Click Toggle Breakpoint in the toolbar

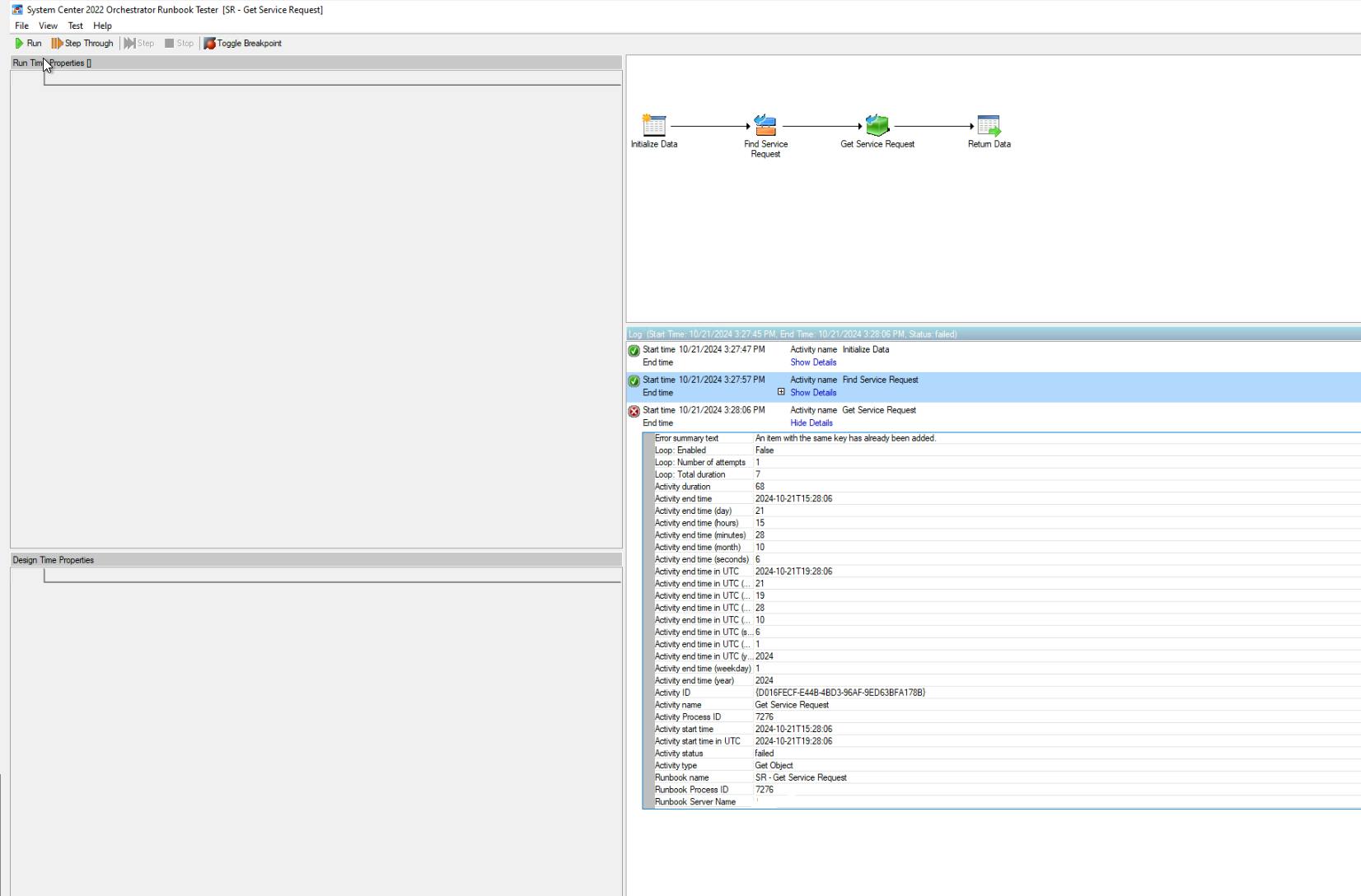pos(243,44)
